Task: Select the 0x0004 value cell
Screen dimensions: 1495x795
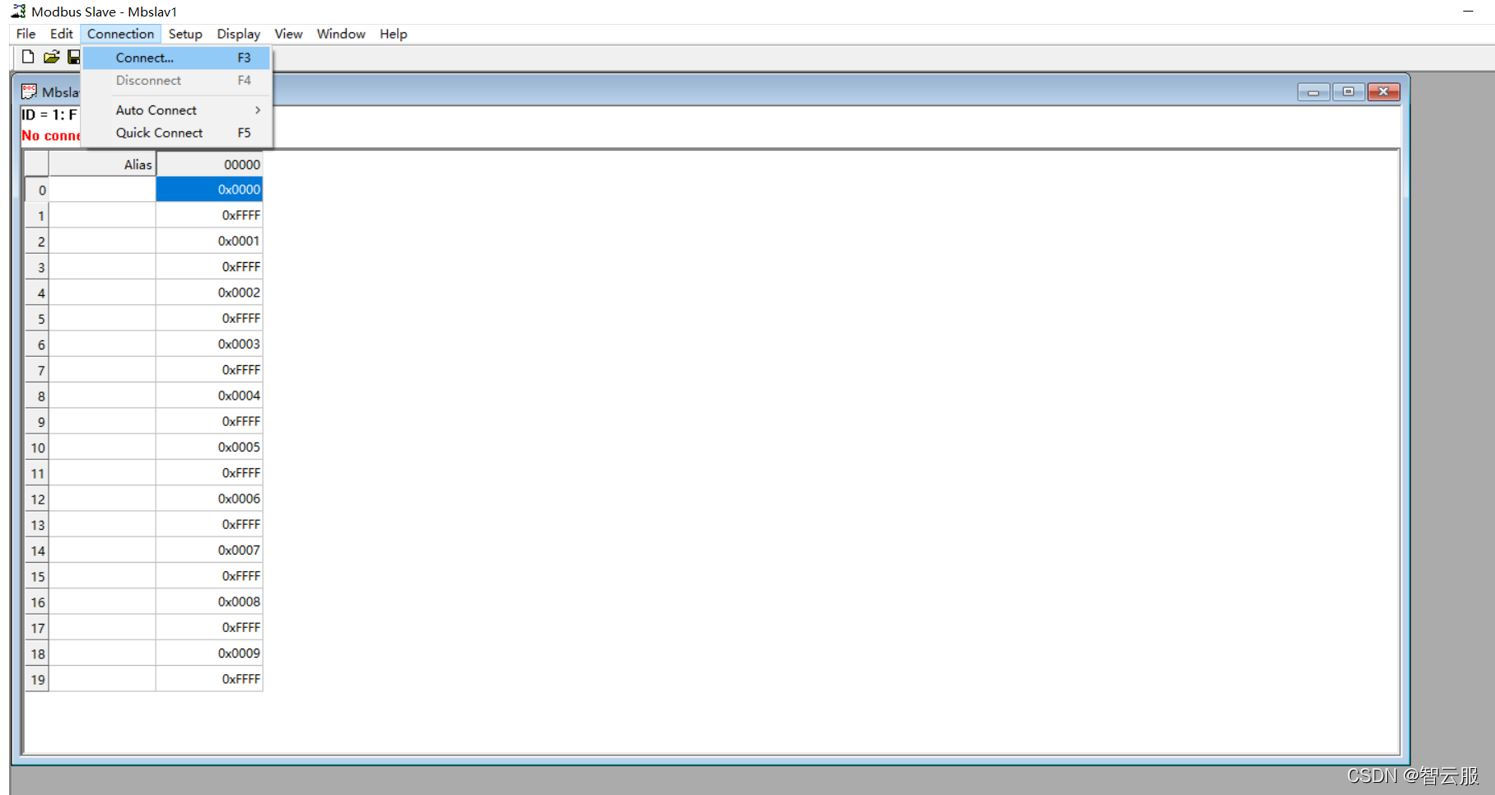Action: tap(209, 396)
